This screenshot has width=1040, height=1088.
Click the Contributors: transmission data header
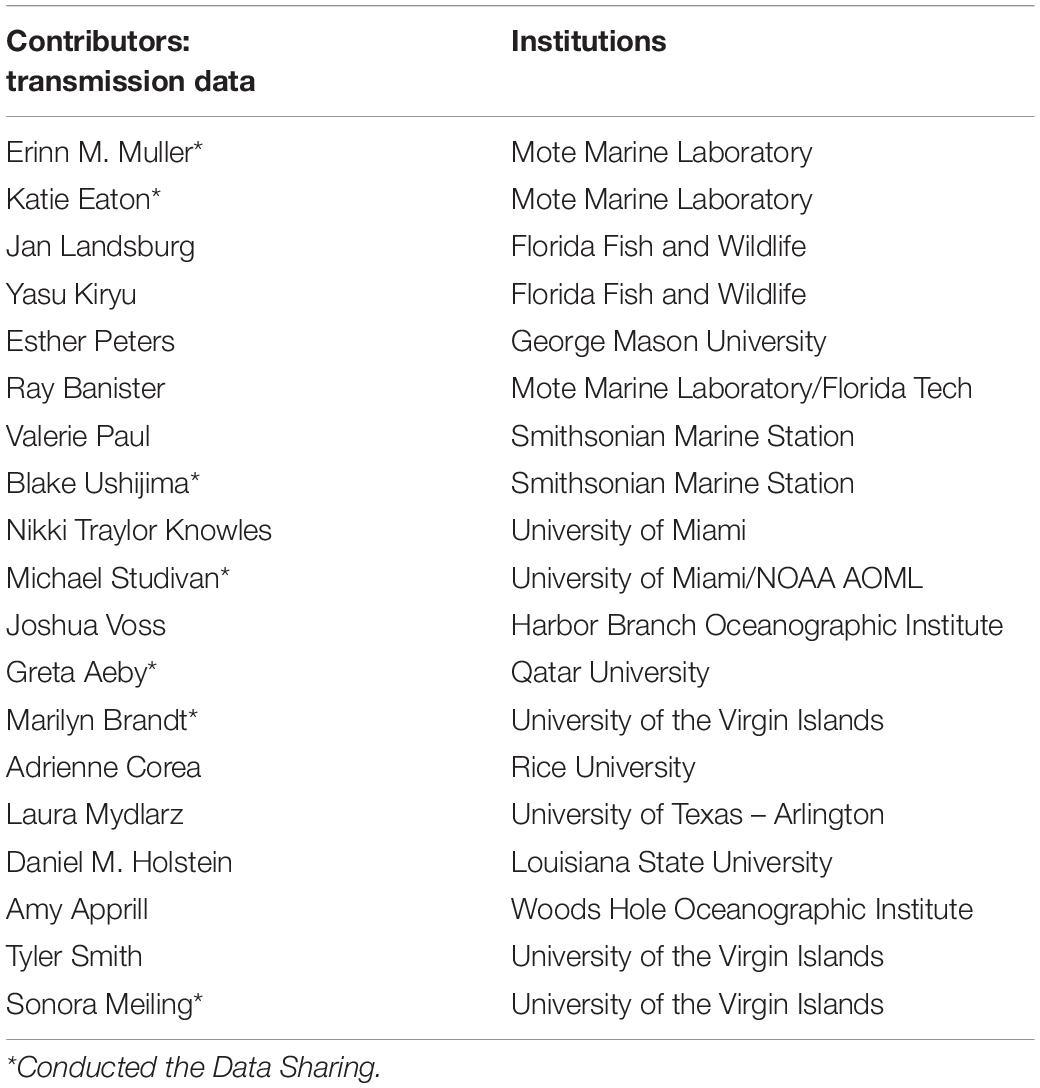(130, 61)
